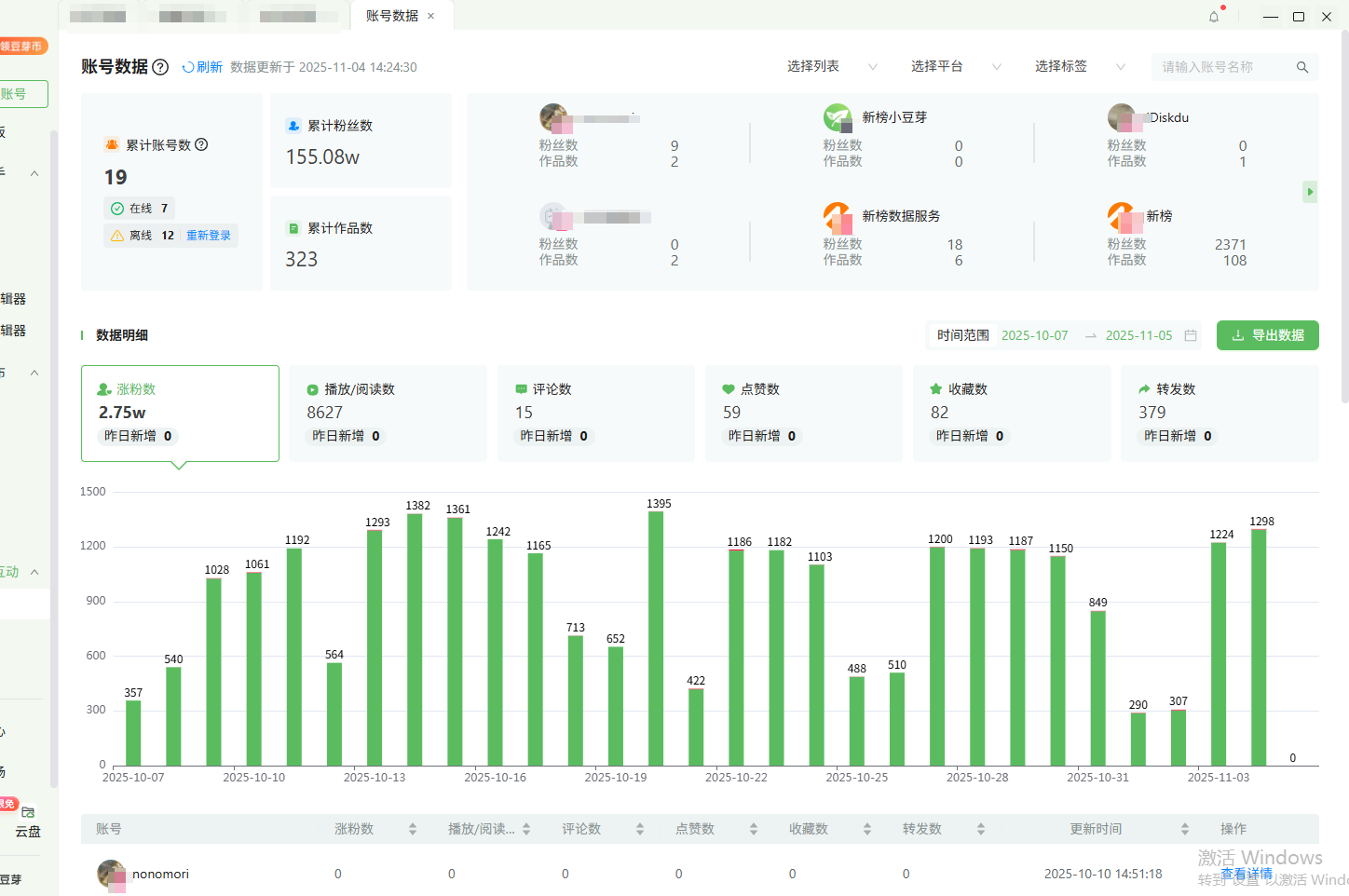Click the help icon beside 账号数据 title
The height and width of the screenshot is (896, 1349).
pos(160,67)
